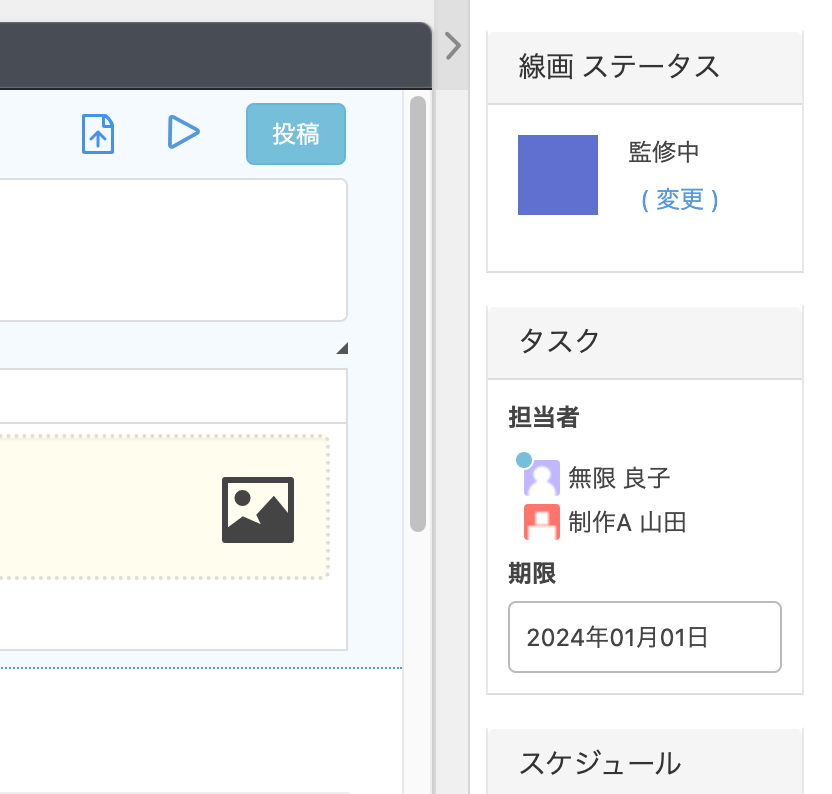Click the blue online dot on avatar

(x=524, y=460)
